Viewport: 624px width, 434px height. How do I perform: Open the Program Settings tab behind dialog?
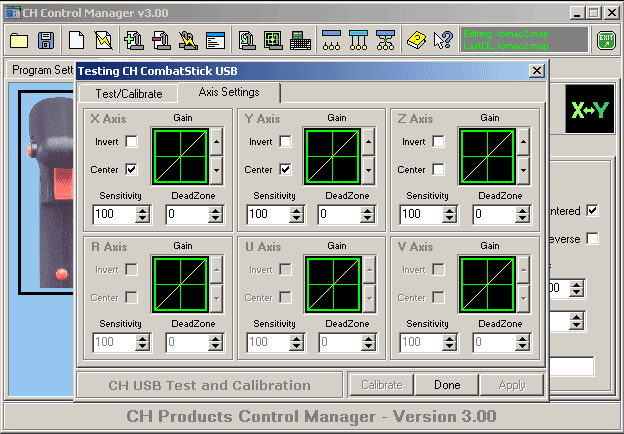42,70
